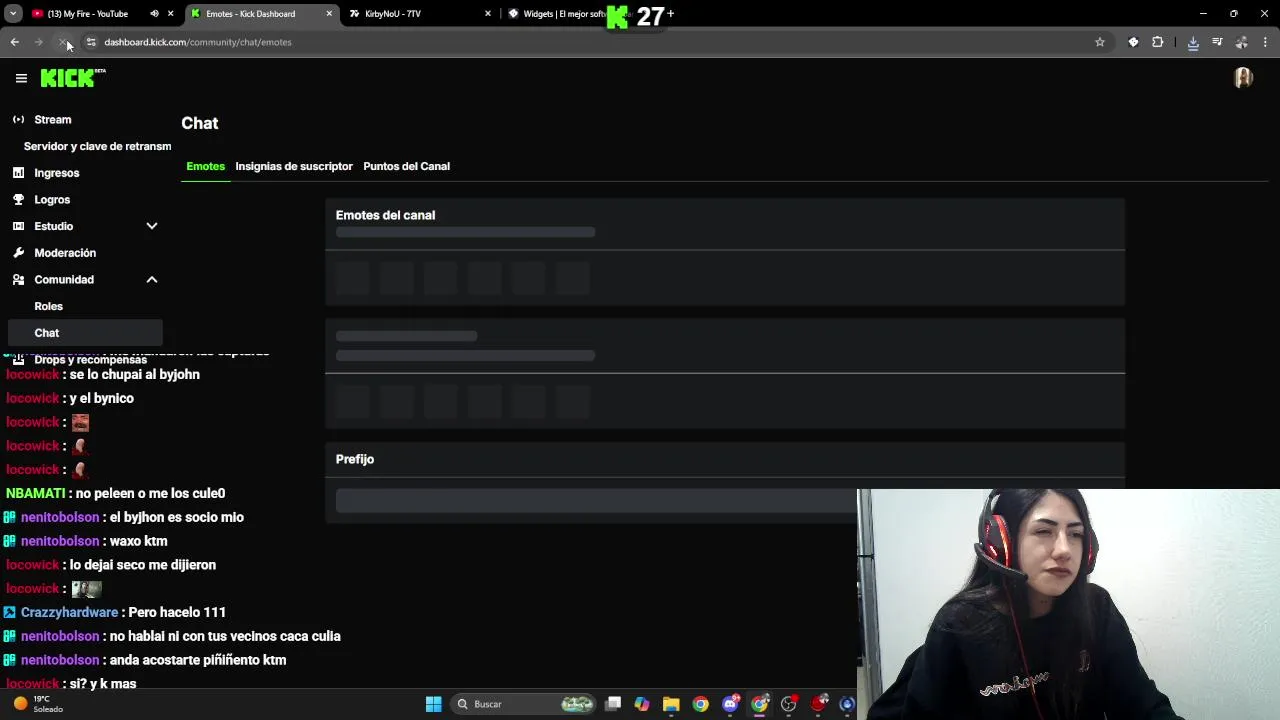Switch to Puntos del Canal tab
The width and height of the screenshot is (1280, 720).
coord(406,166)
